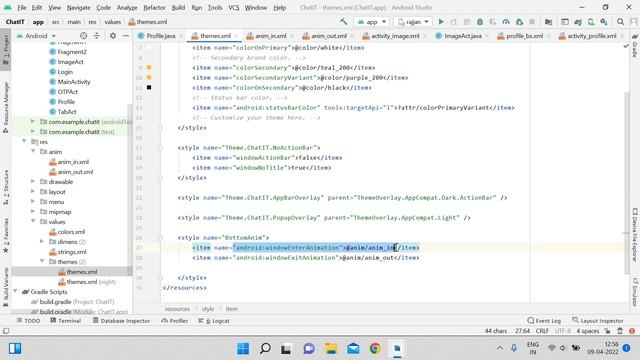Open the Refactor menu
The width and height of the screenshot is (640, 360).
click(x=154, y=7)
